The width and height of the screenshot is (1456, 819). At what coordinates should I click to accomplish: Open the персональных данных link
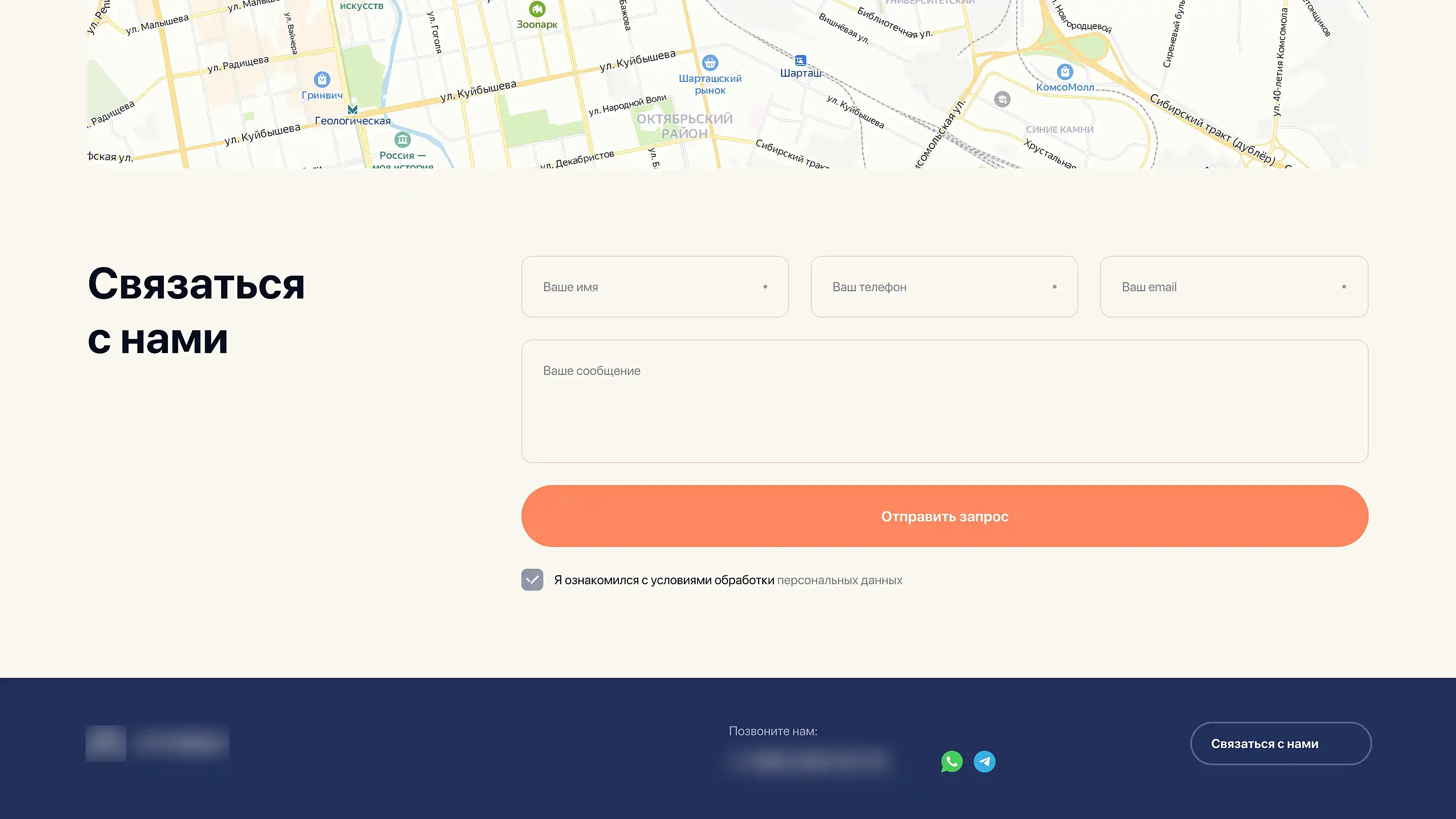839,580
